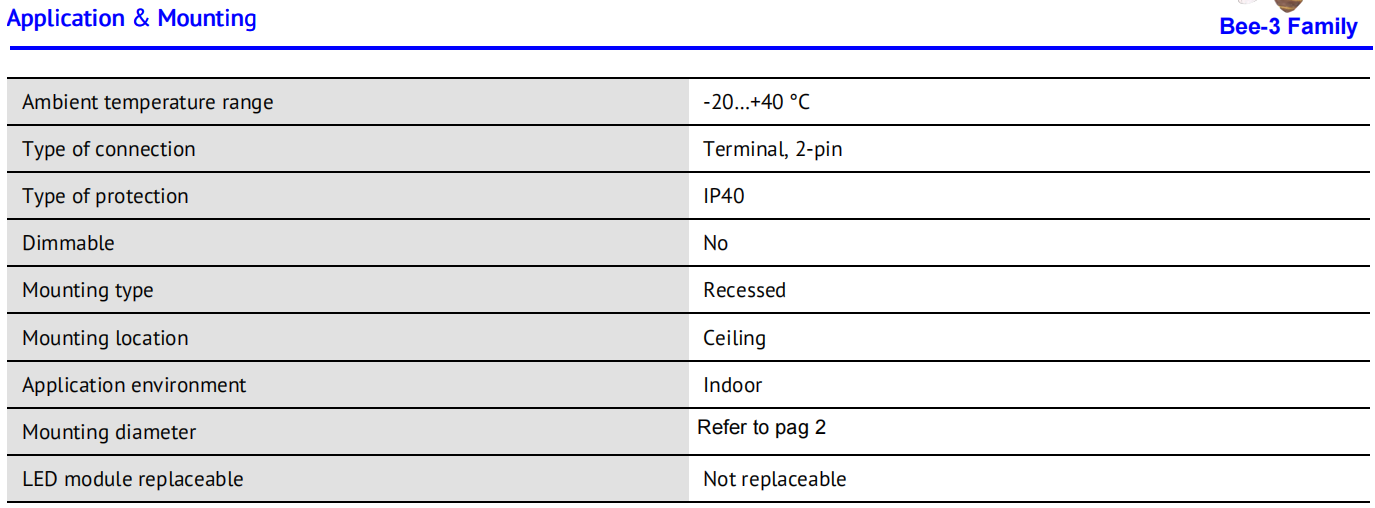
Task: Click the Indoor environment value
Action: [732, 385]
